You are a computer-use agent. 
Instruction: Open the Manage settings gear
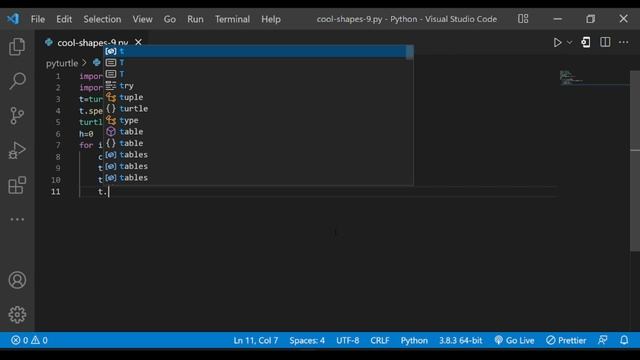point(17,314)
